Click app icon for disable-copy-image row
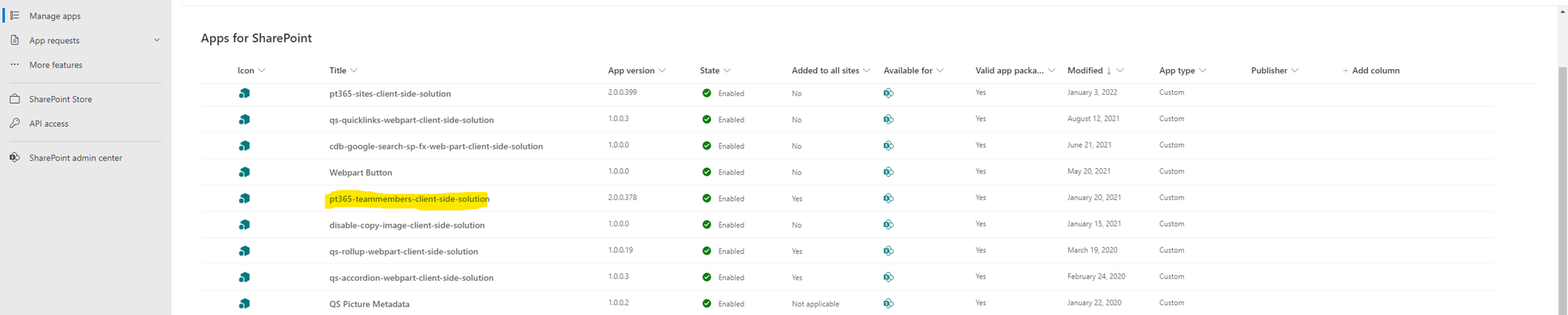This screenshot has width=1568, height=315. (x=244, y=224)
